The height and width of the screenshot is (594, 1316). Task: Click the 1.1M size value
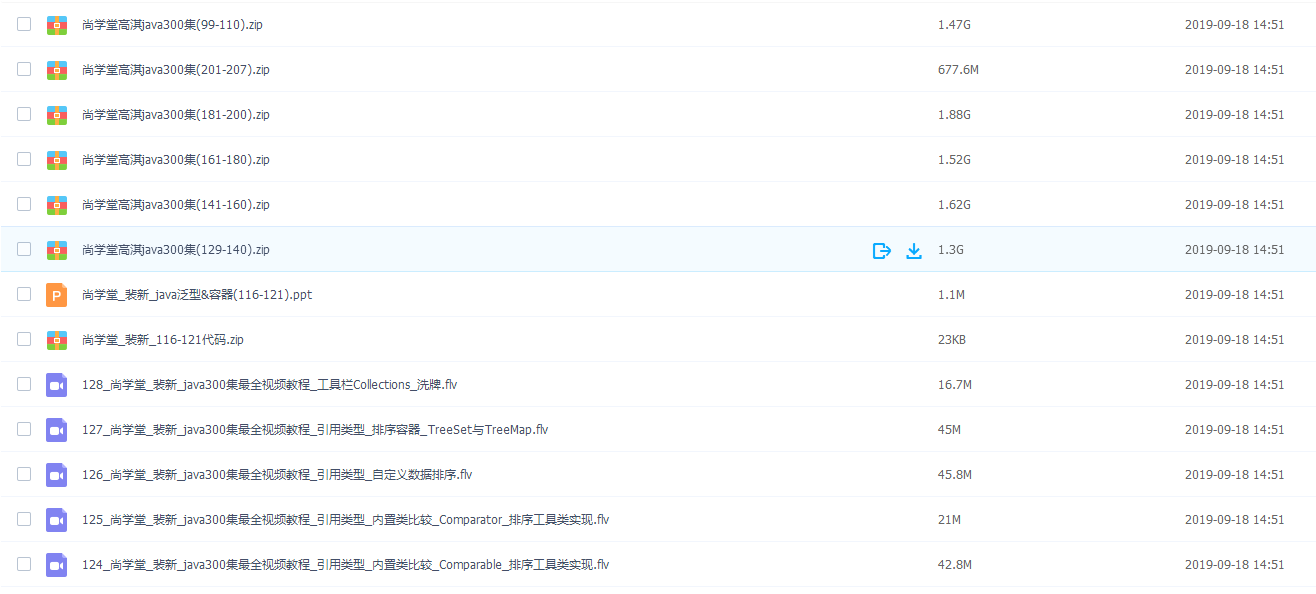951,295
